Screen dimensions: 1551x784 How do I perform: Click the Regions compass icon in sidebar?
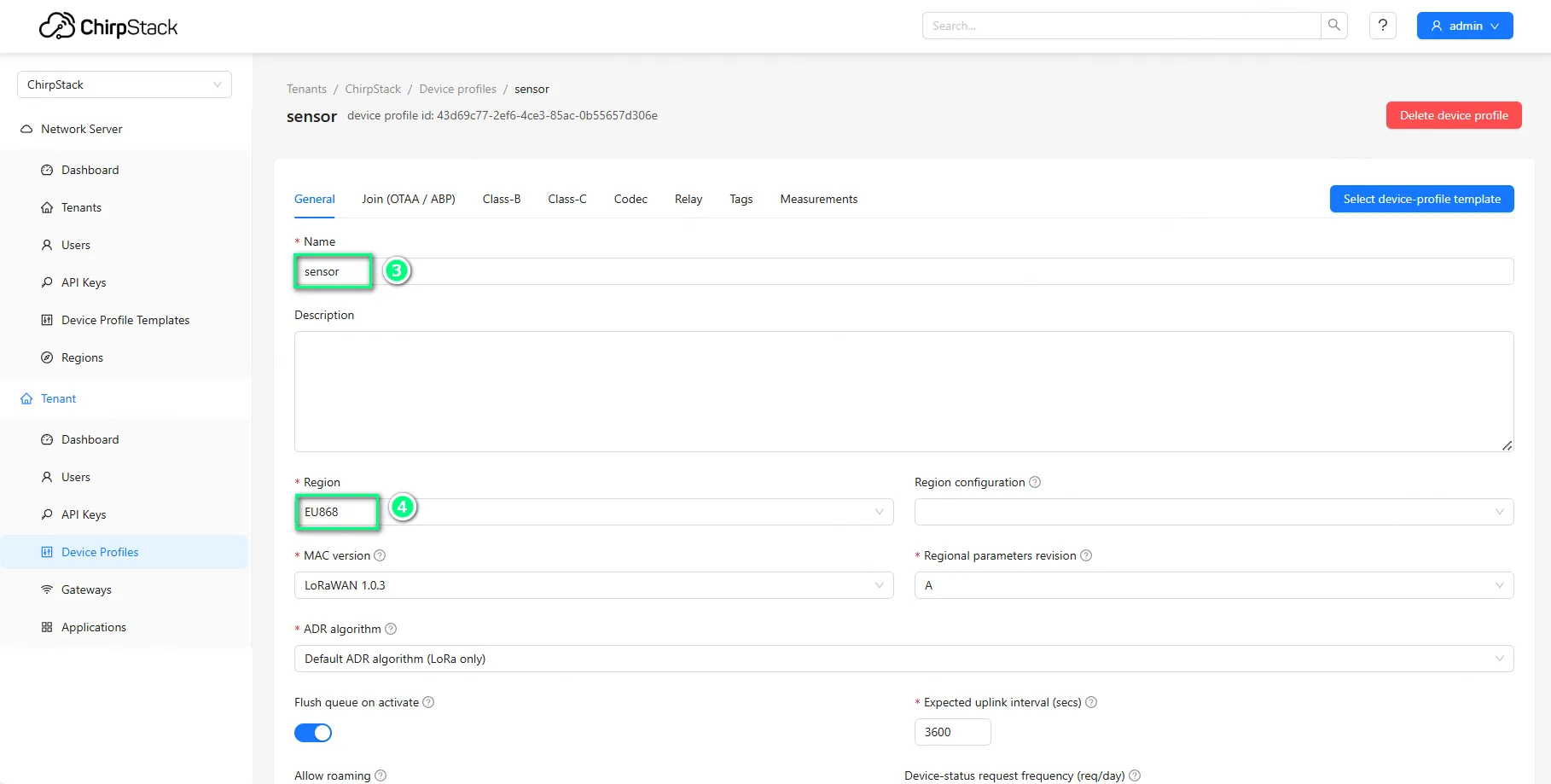click(47, 357)
